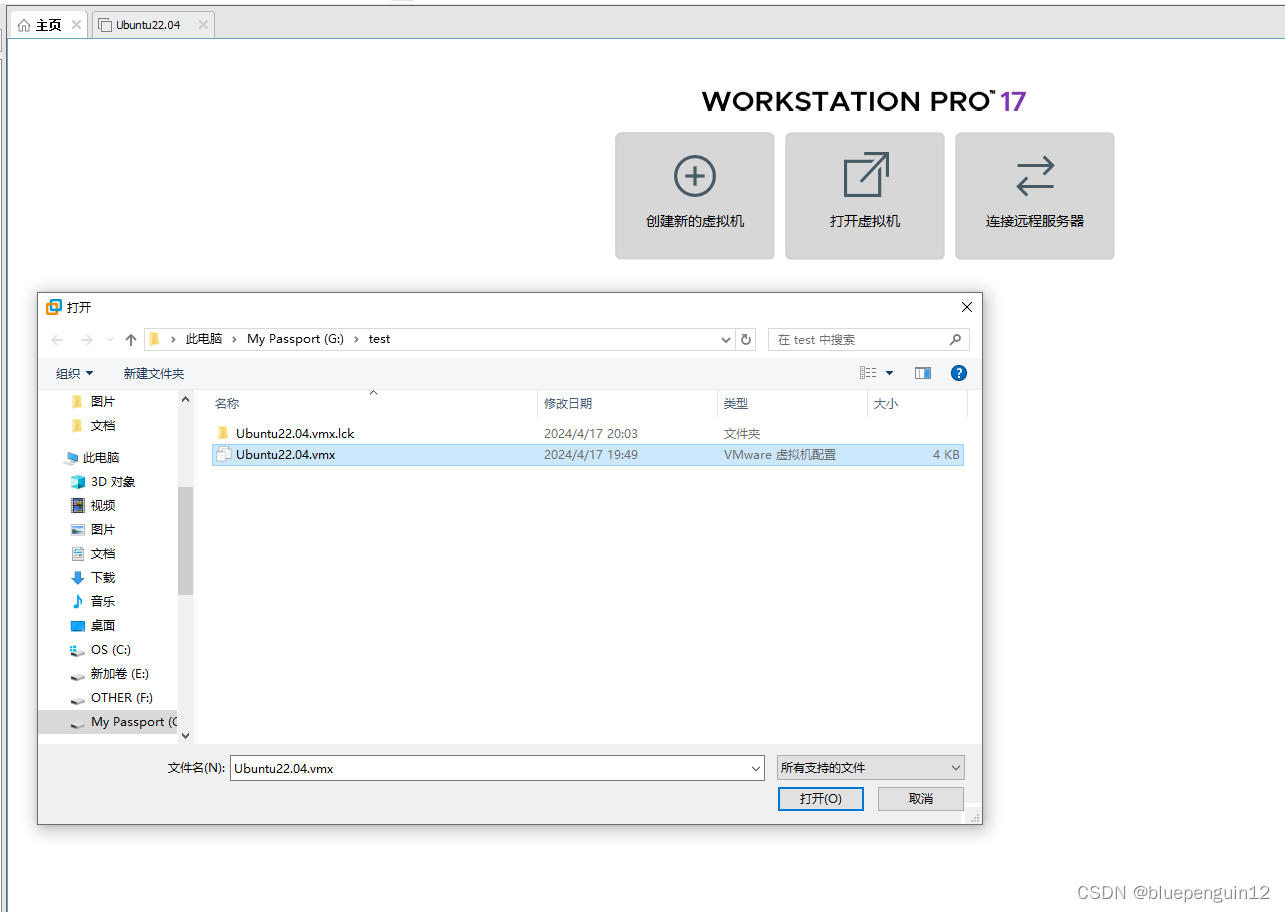
Task: Close the Ubuntu22.04 tab
Action: (203, 25)
